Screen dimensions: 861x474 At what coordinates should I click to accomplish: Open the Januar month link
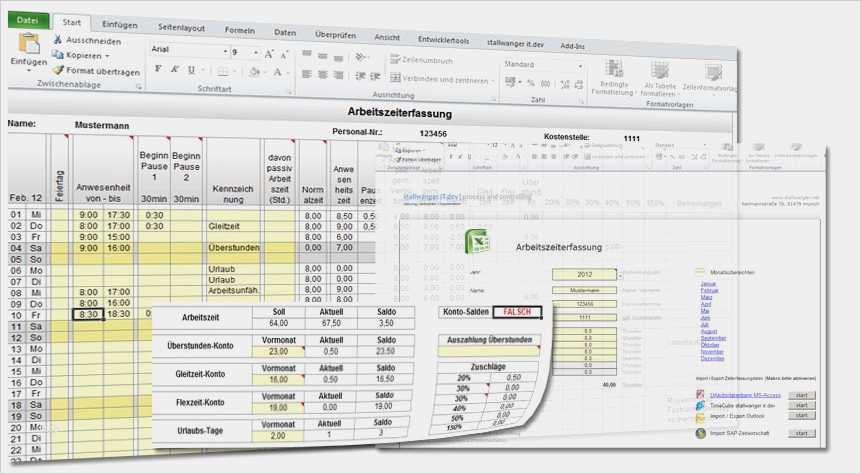click(x=708, y=284)
